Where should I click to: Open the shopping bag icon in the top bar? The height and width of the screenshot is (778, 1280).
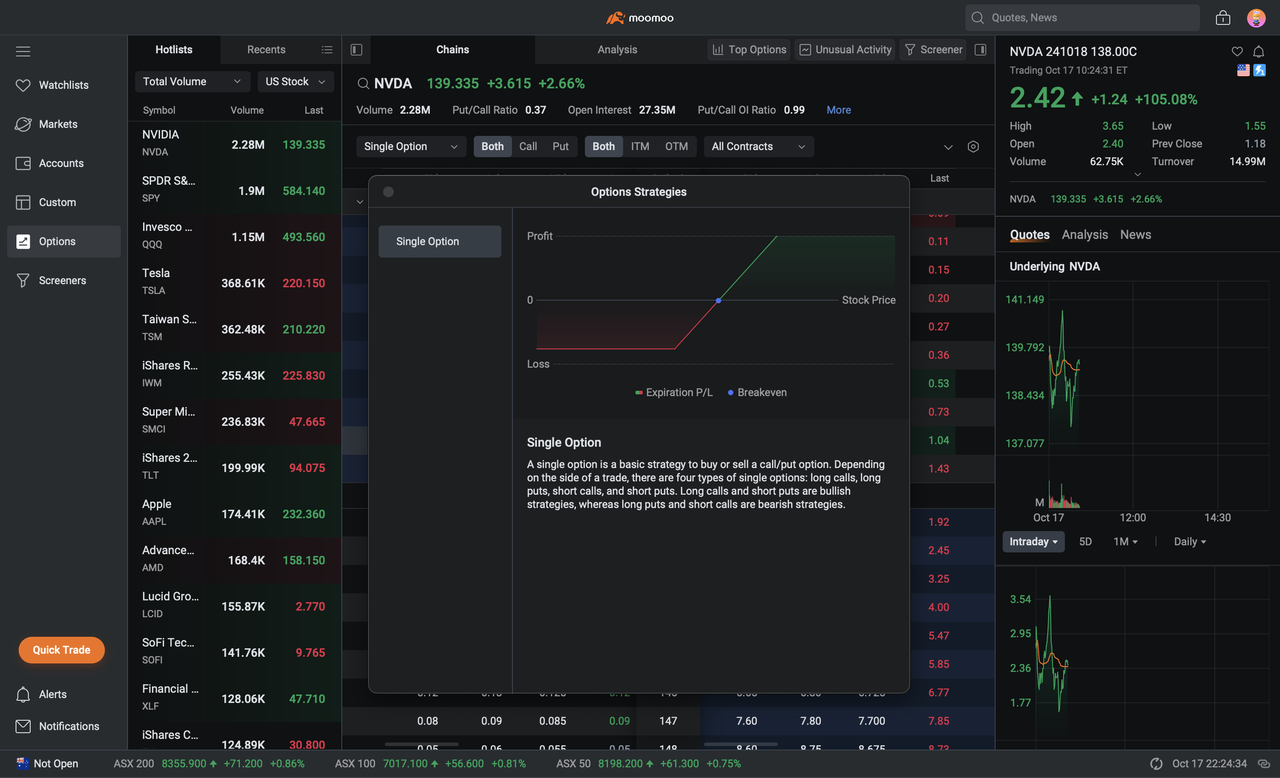click(1223, 18)
